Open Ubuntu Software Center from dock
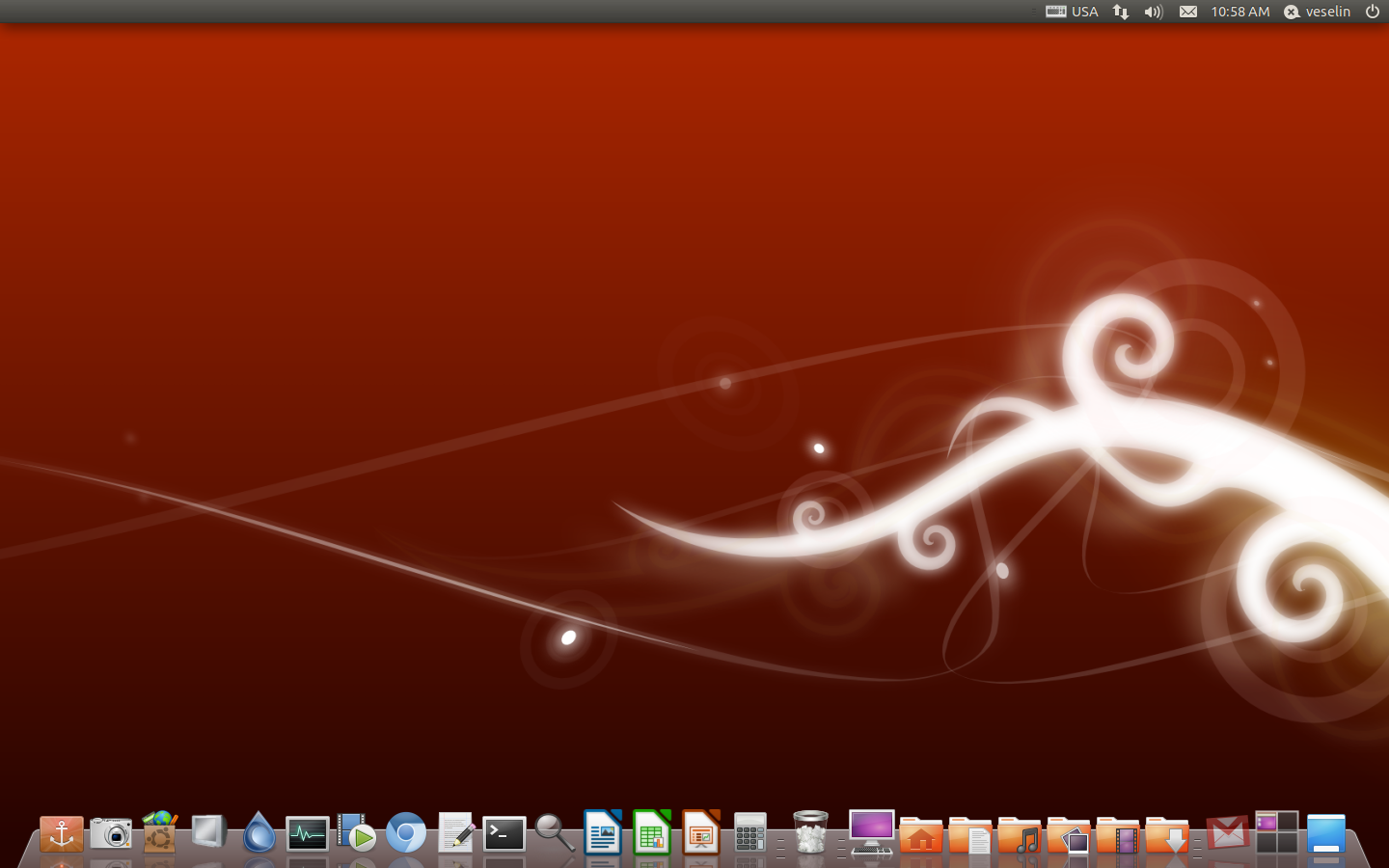Viewport: 1389px width, 868px height. [x=160, y=833]
